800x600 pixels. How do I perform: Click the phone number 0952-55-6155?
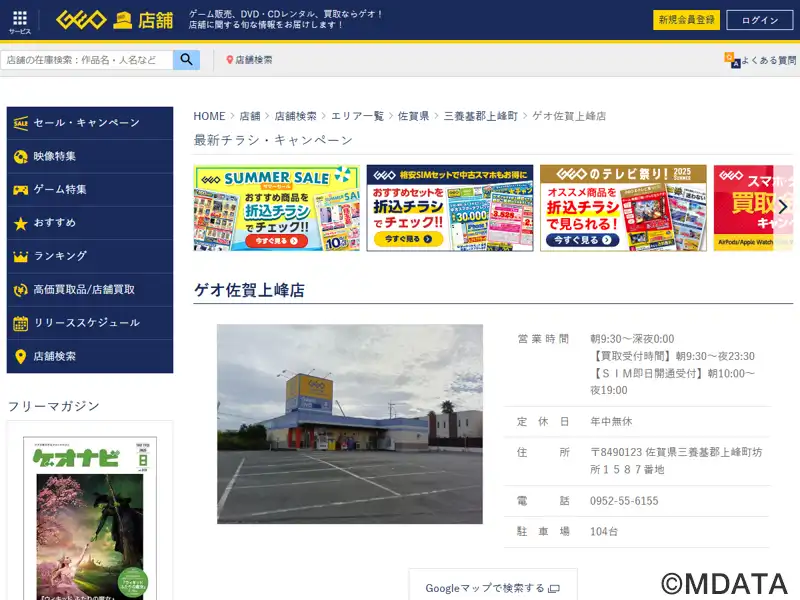pos(624,501)
